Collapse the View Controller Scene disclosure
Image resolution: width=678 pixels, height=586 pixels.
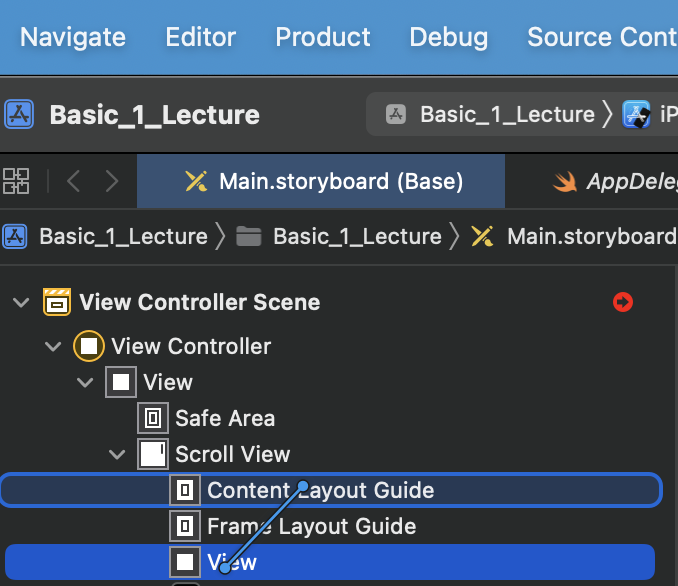21,302
